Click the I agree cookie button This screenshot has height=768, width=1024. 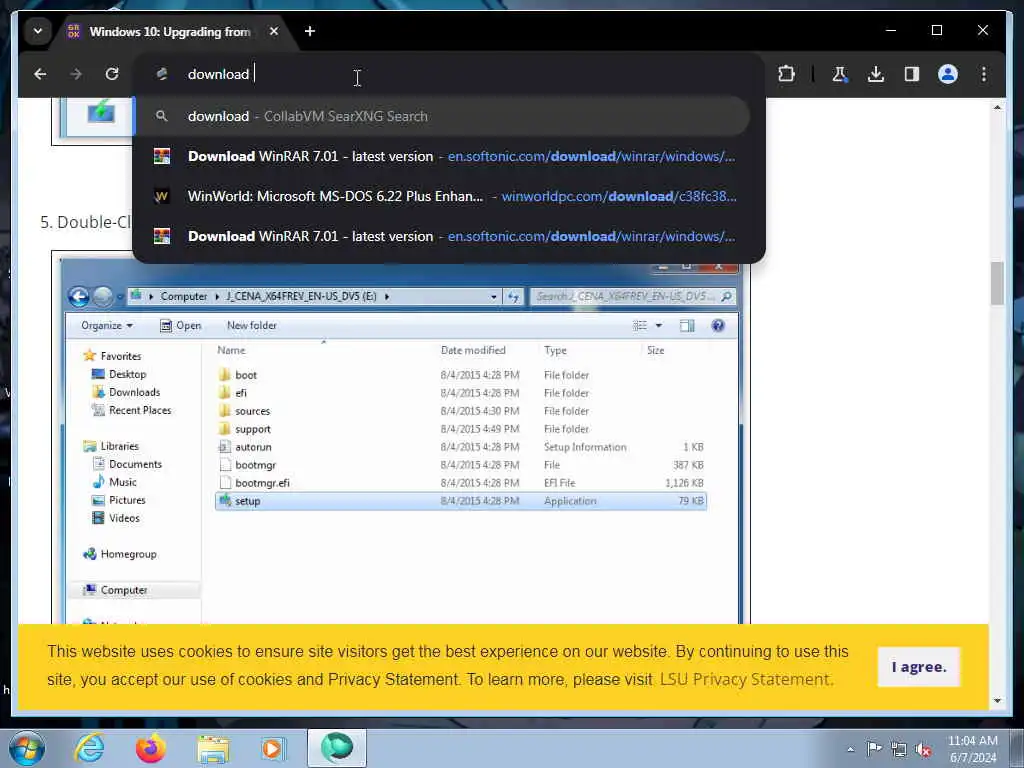[919, 667]
